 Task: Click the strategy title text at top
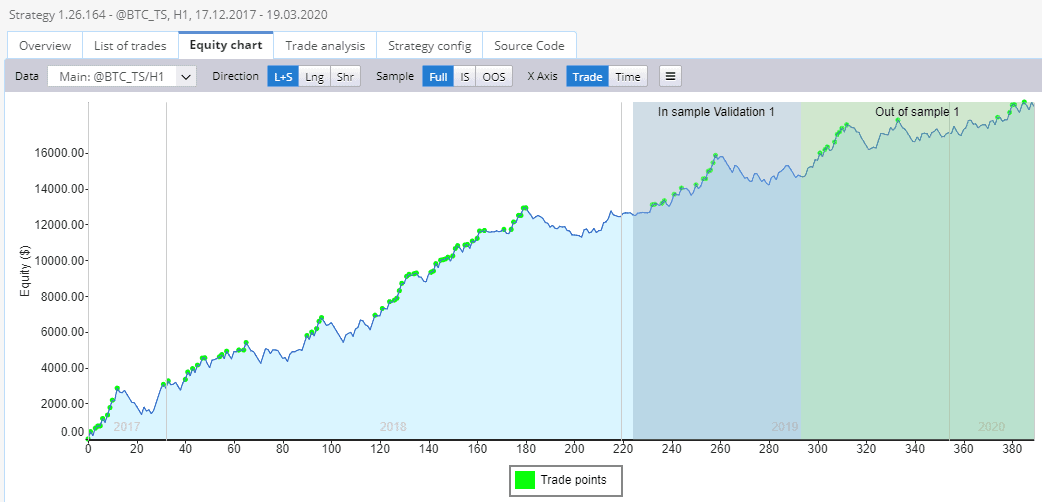pyautogui.click(x=167, y=14)
